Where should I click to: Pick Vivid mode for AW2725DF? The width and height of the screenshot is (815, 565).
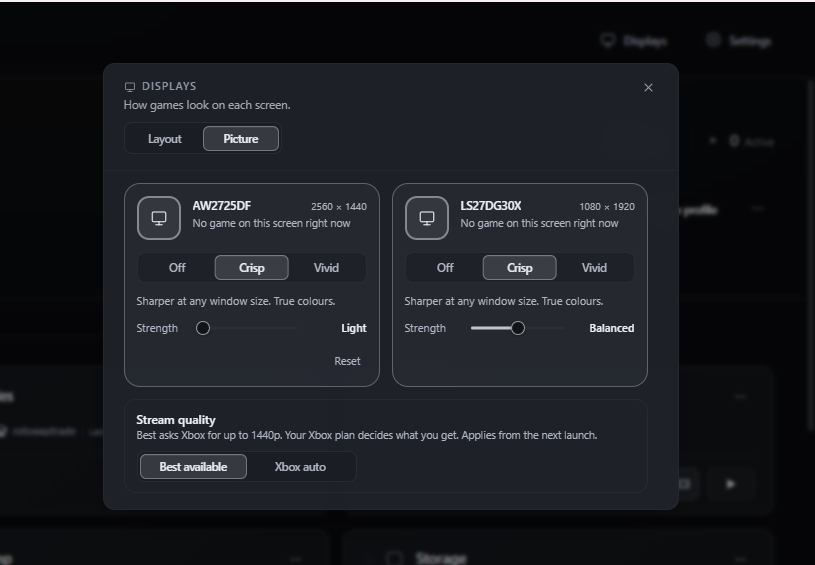326,268
